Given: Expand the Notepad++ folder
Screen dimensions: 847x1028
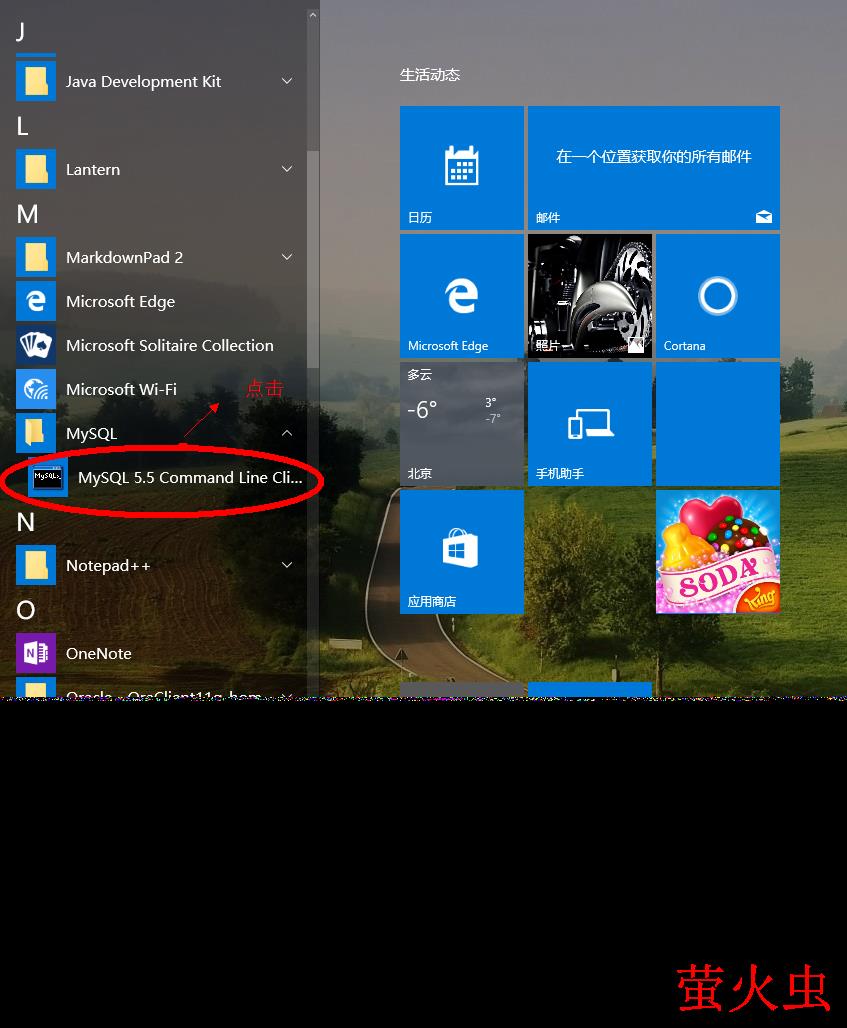Looking at the screenshot, I should (x=287, y=566).
